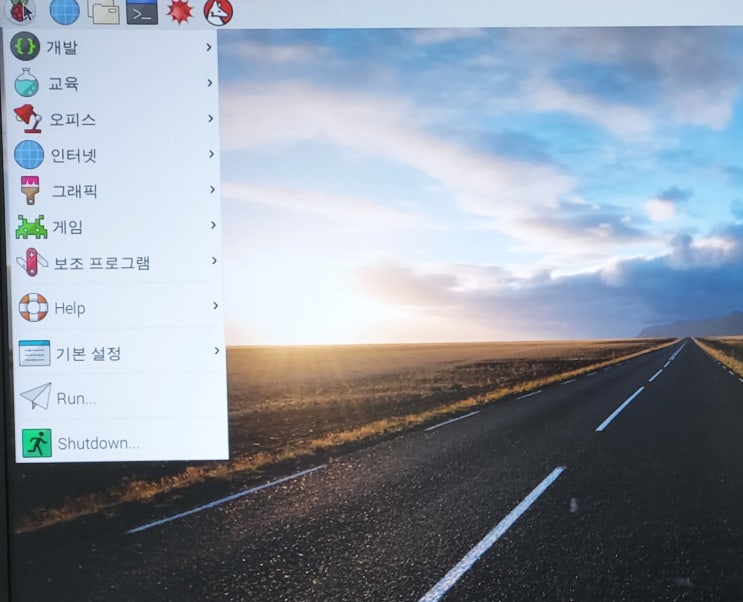
Task: Click the 기본 설정 preferences window icon
Action: click(35, 353)
